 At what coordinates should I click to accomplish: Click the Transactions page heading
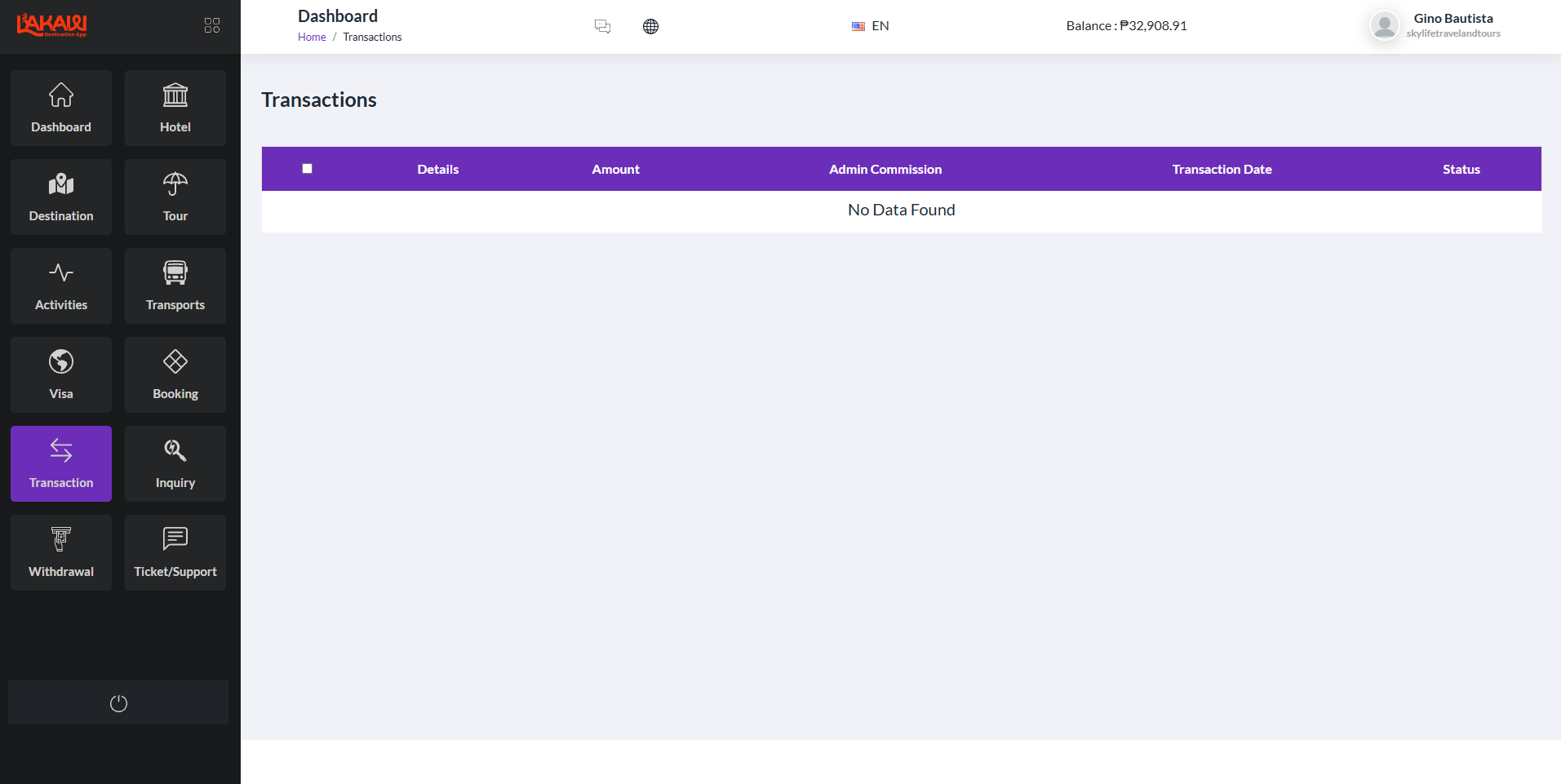coord(319,100)
